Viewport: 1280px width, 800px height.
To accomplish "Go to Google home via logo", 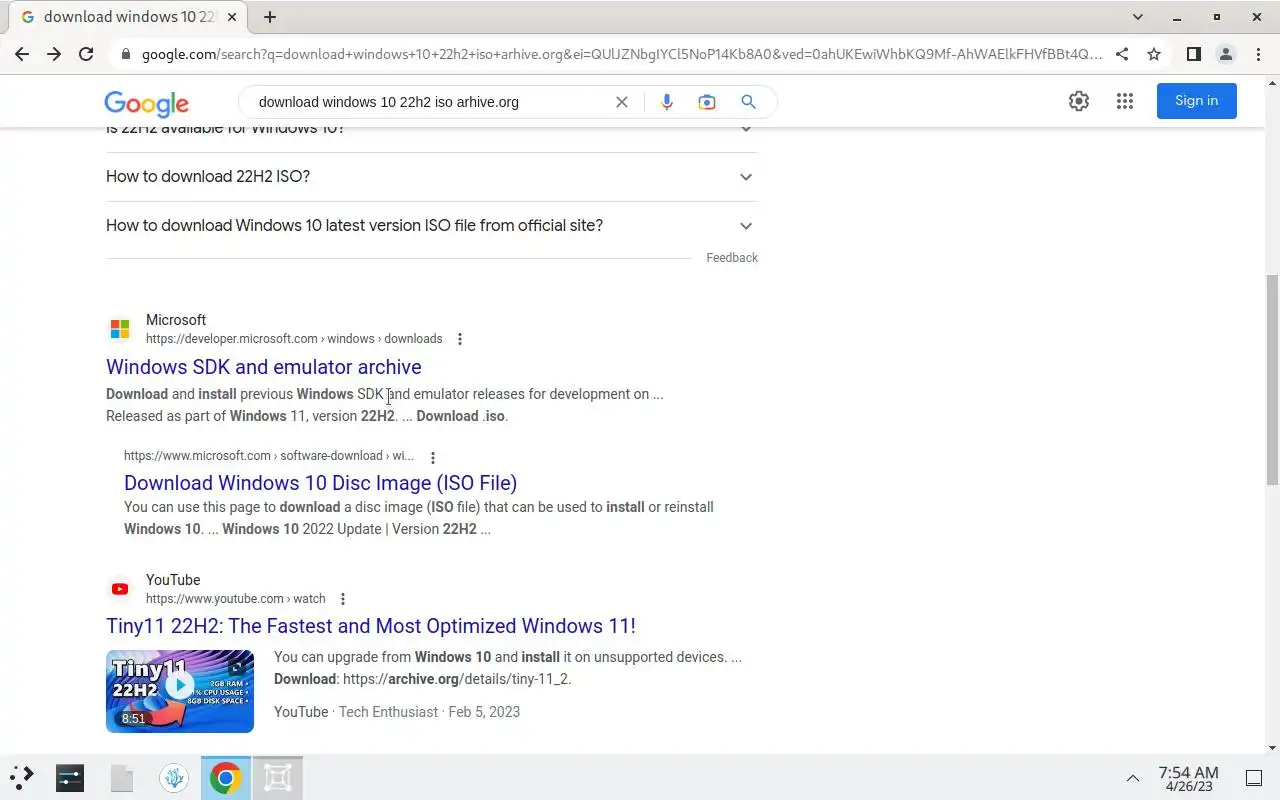I will click(x=146, y=103).
